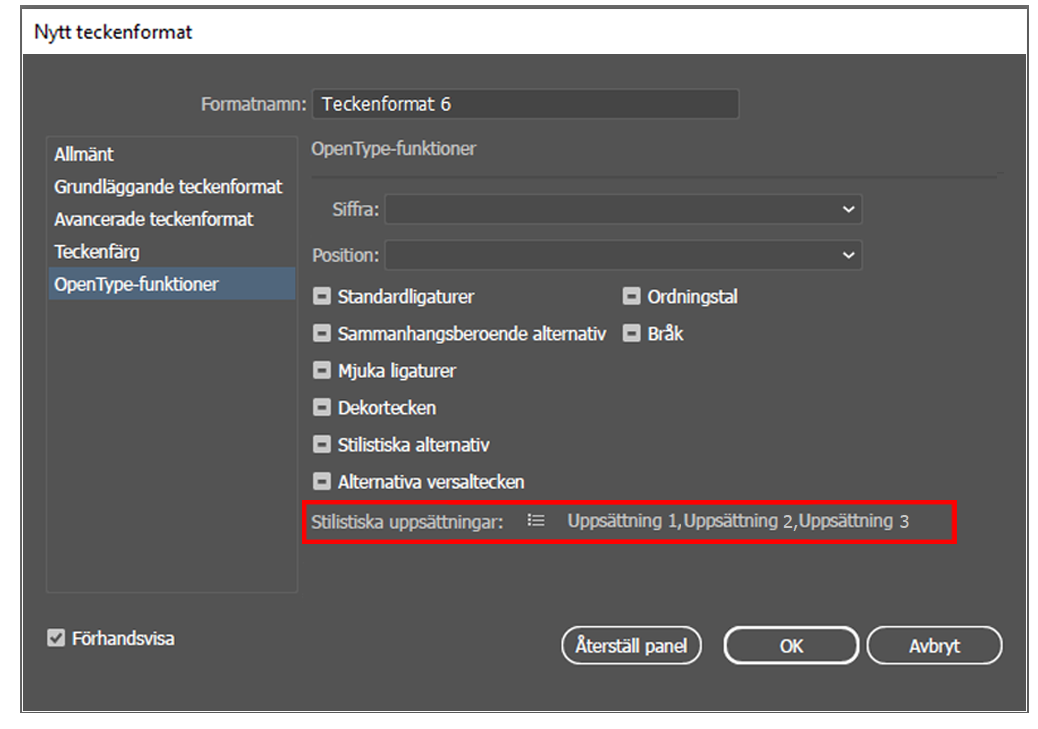Viewport: 1038px width, 729px height.
Task: Enable the Ordningstal option
Action: pyautogui.click(x=632, y=296)
